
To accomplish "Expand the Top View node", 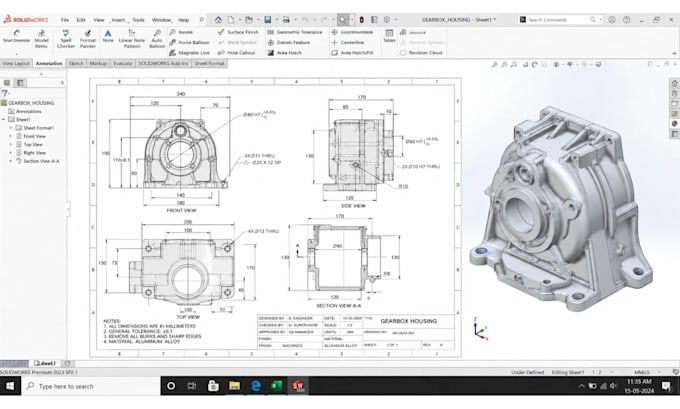I will click(x=11, y=144).
